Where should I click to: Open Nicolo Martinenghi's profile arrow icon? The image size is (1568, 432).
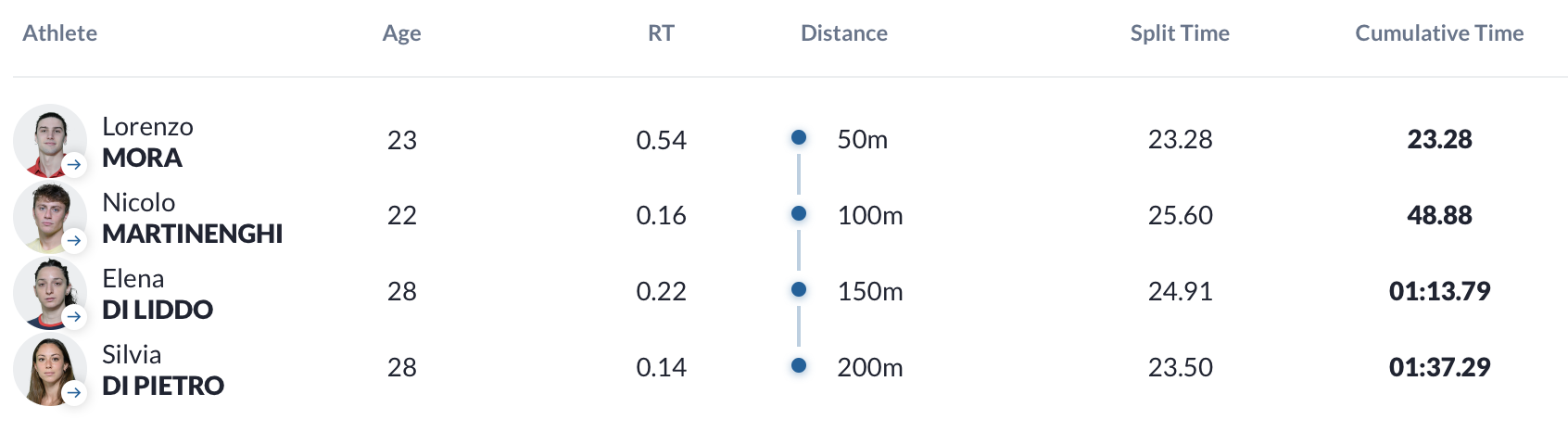[x=74, y=241]
